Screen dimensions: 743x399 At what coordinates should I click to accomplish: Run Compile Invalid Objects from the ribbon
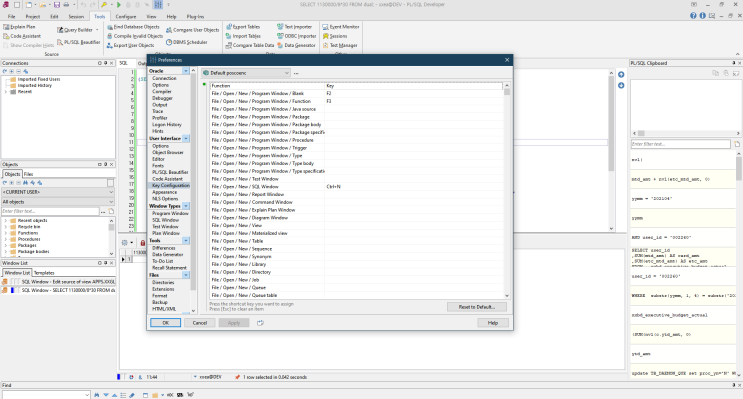click(x=135, y=36)
